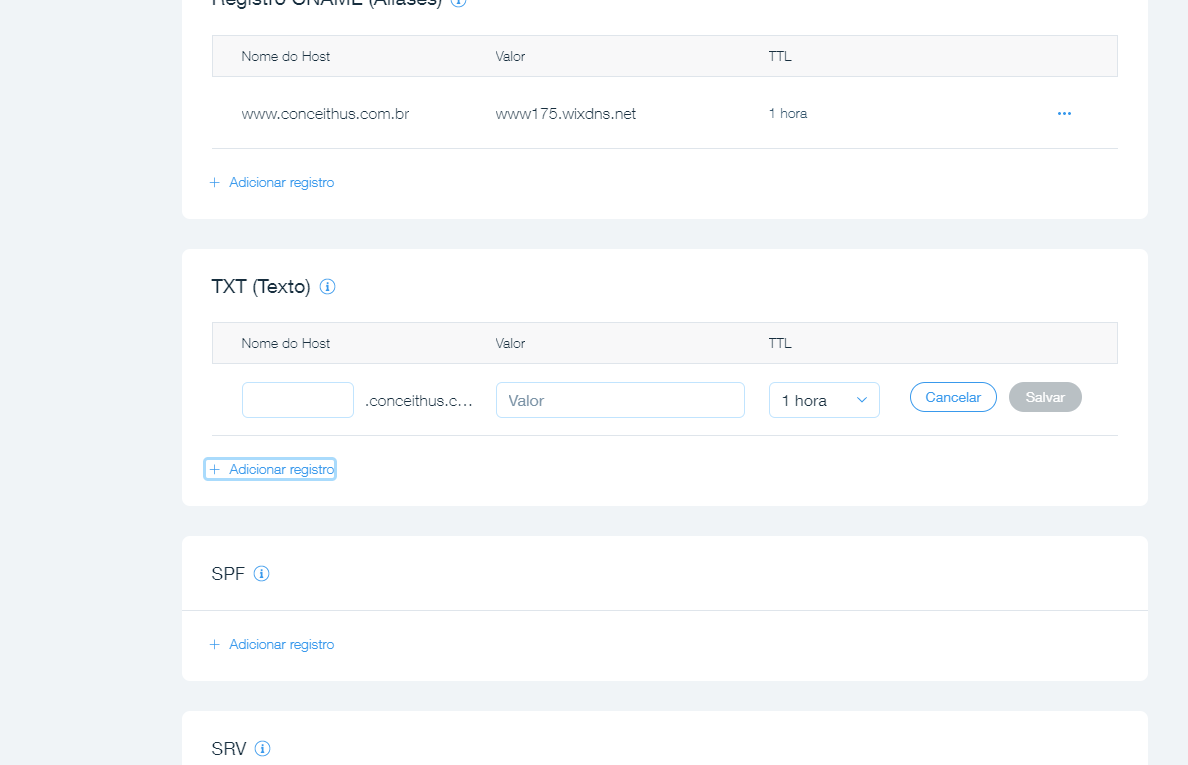Image resolution: width=1188 pixels, height=765 pixels.
Task: Open the three-dots menu for the www.conceithus.com.br record
Action: (1064, 114)
